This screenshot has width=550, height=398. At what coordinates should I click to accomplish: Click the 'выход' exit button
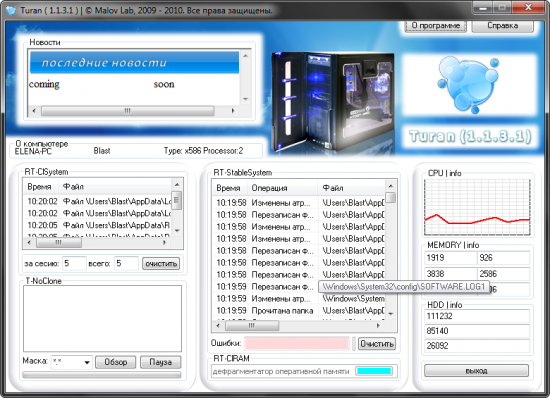pyautogui.click(x=476, y=371)
